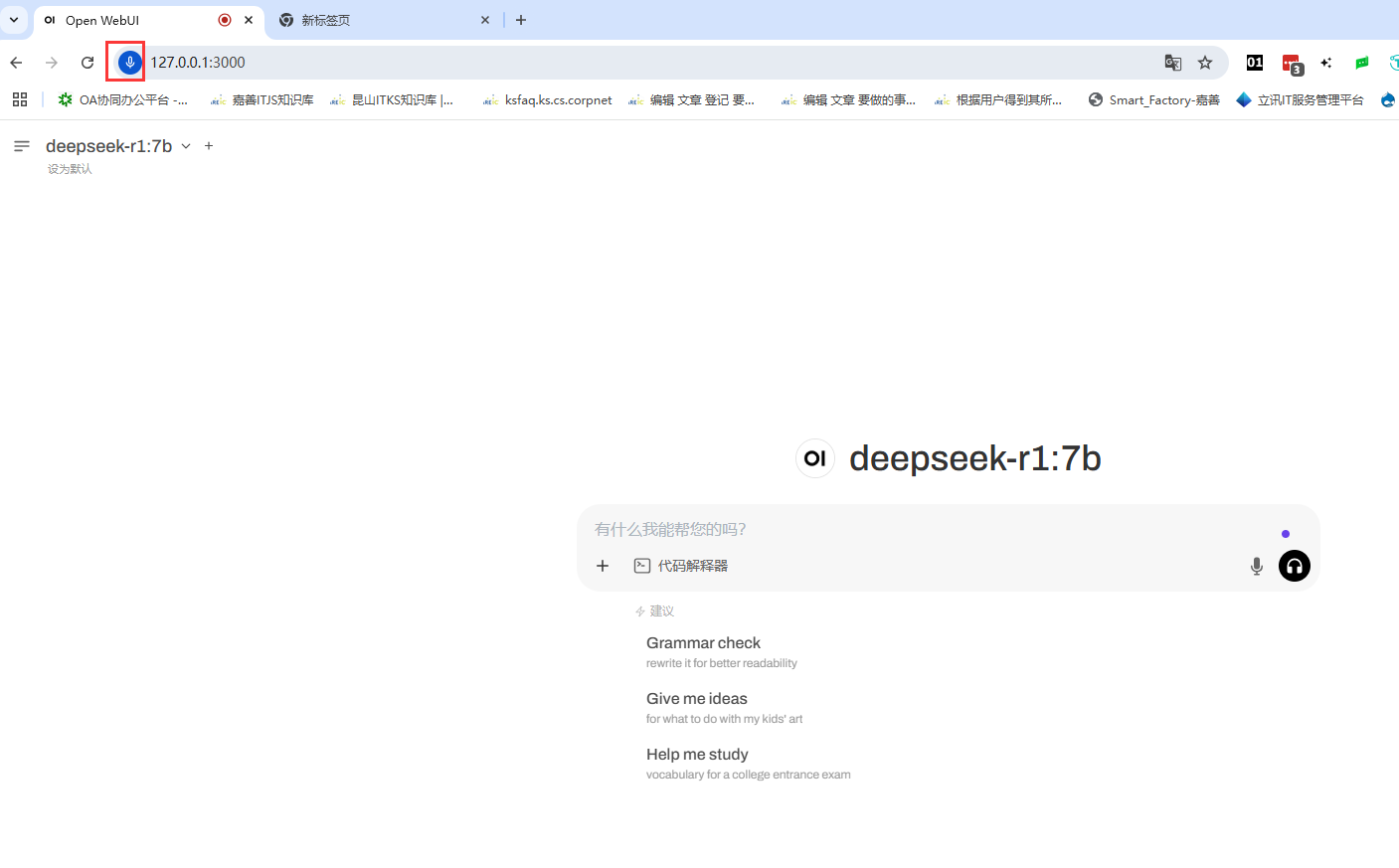Click the sparkle extension icon

(1326, 63)
